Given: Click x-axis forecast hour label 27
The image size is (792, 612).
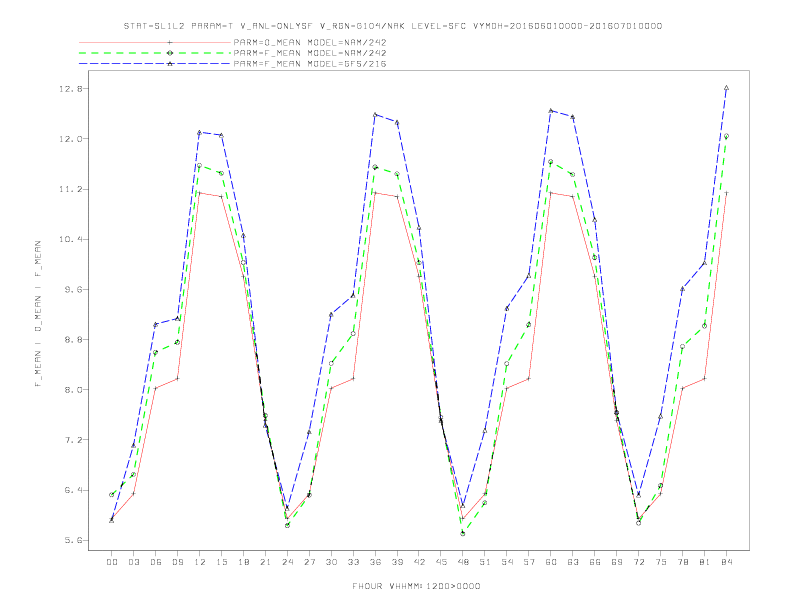Looking at the screenshot, I should pos(309,562).
